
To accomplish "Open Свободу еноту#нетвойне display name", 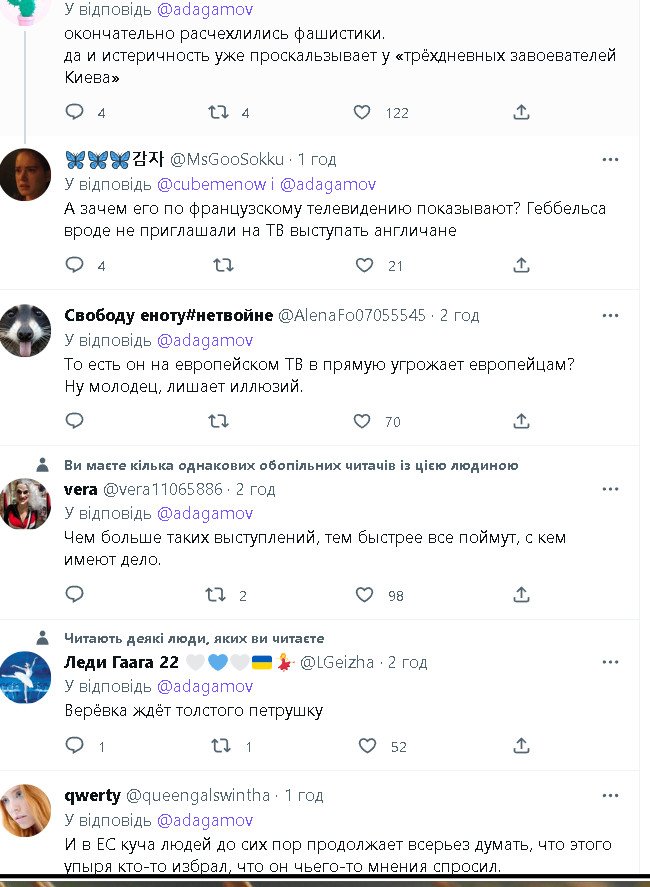I will pyautogui.click(x=168, y=315).
